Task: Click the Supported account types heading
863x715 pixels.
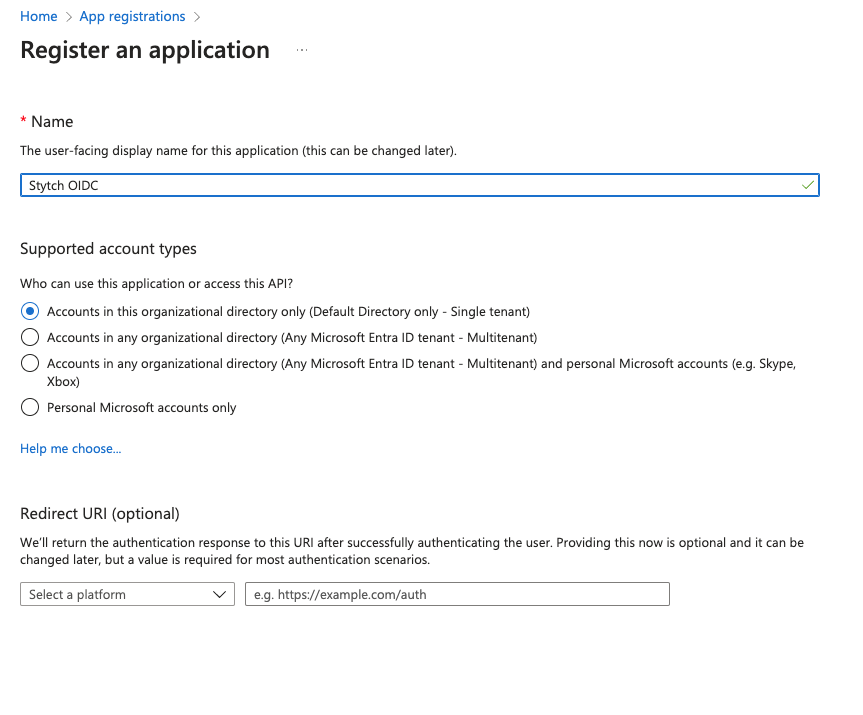Action: point(108,249)
